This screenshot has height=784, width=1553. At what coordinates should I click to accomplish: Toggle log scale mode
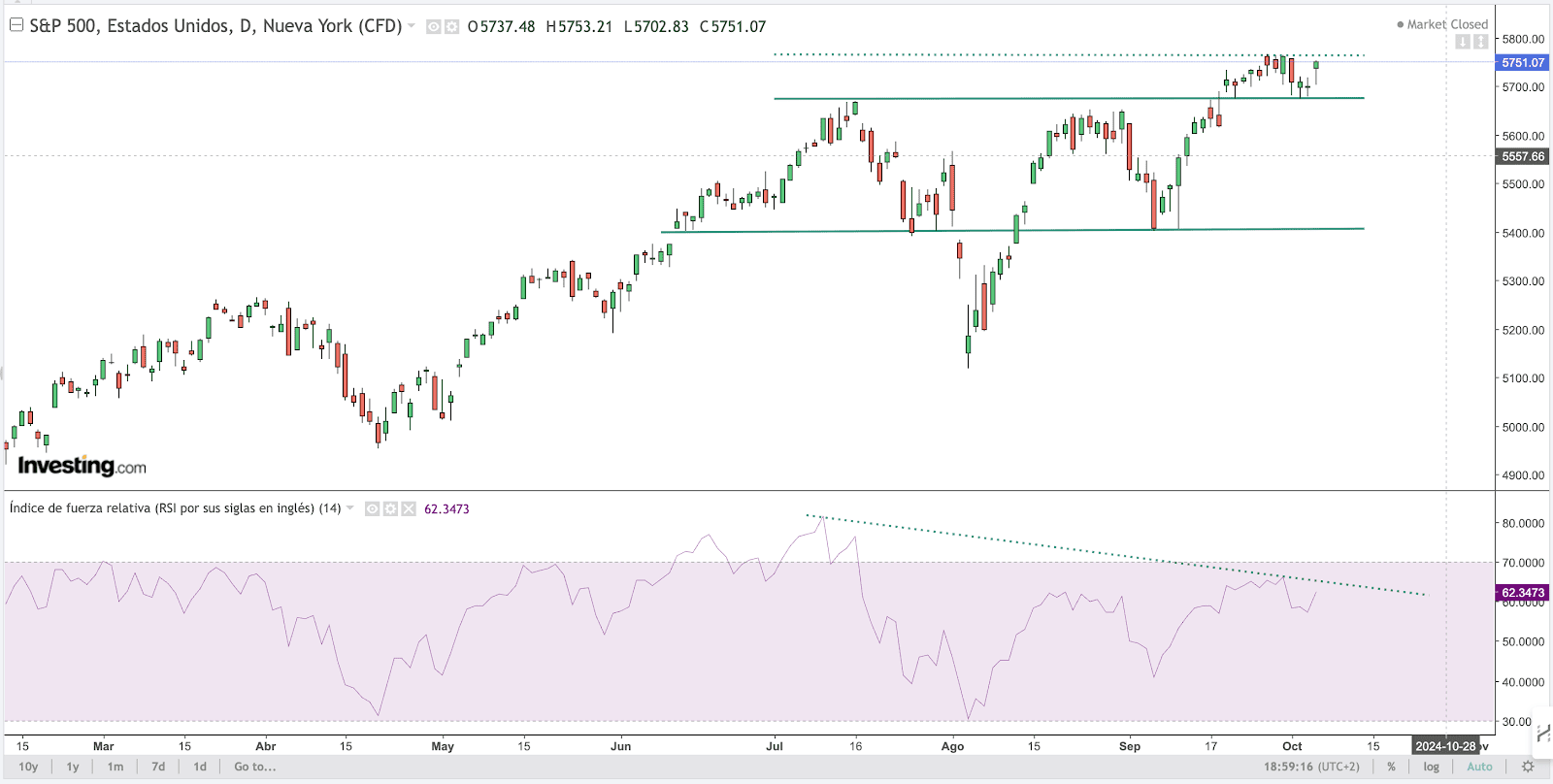tap(1432, 767)
